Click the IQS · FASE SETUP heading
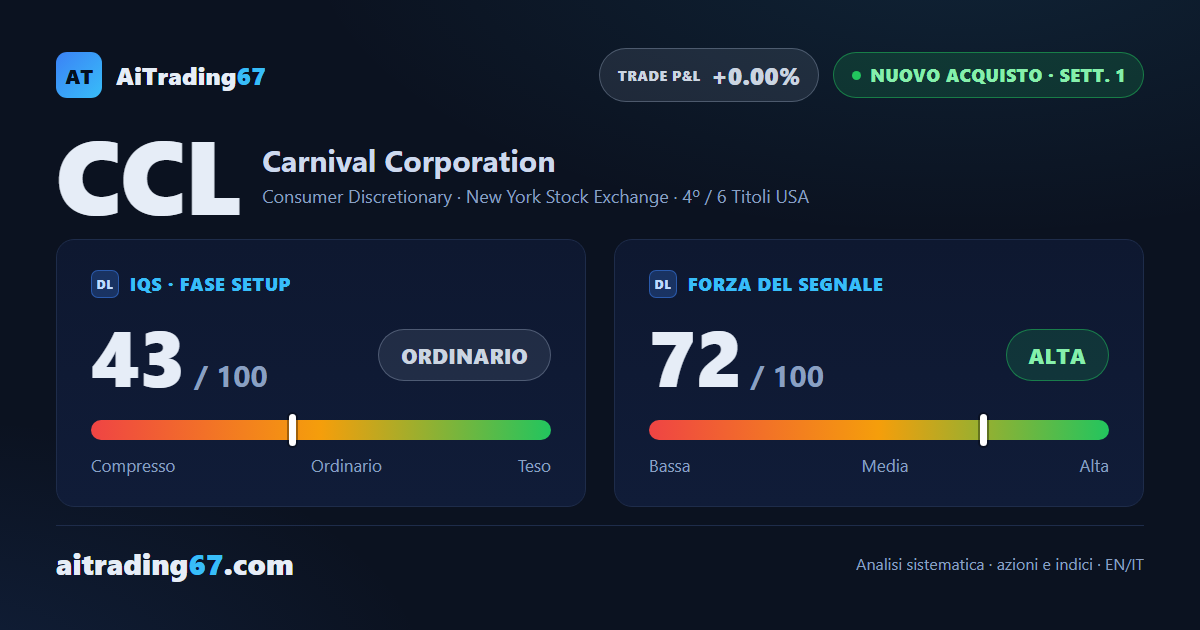1200x630 pixels. (210, 285)
